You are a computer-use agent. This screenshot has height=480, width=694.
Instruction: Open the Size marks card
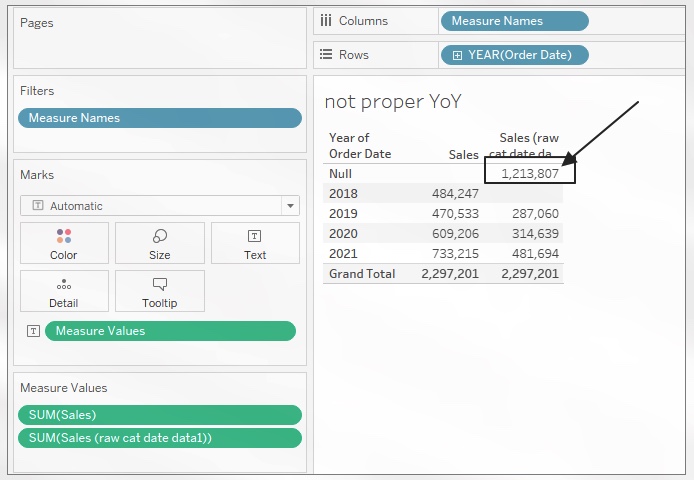click(x=159, y=237)
